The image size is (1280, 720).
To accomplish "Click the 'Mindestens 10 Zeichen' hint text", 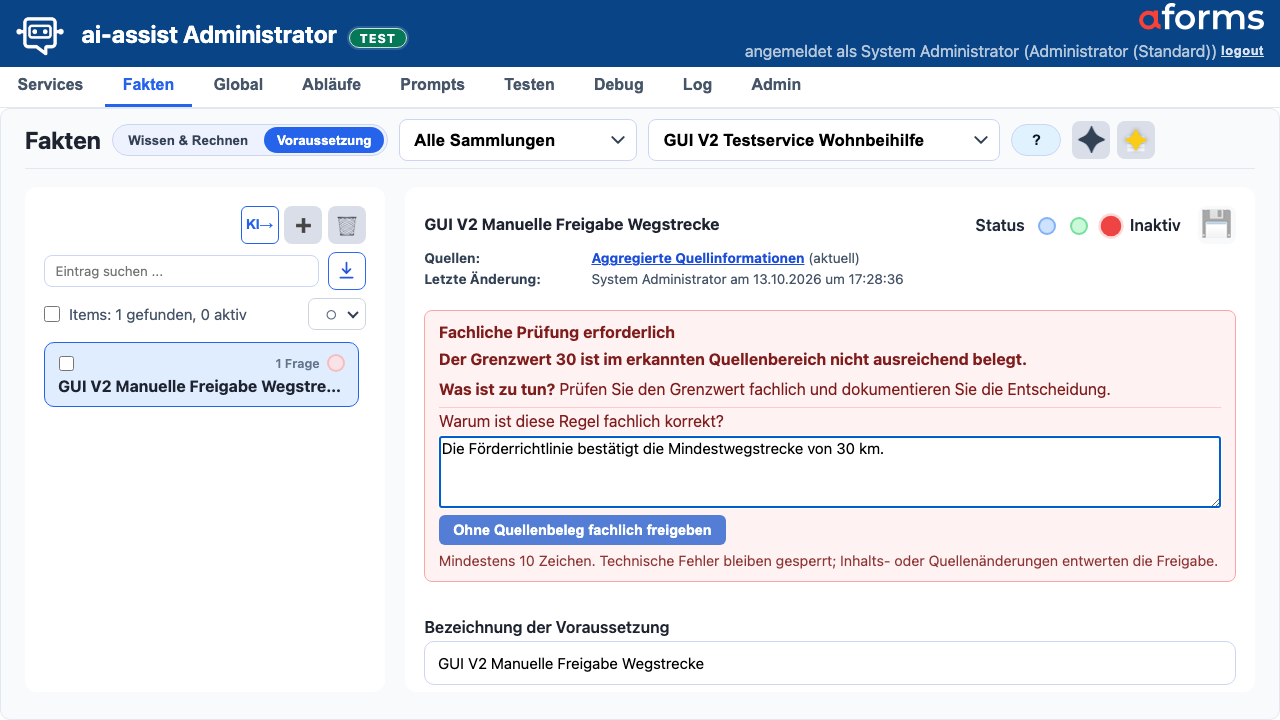I will coord(828,561).
